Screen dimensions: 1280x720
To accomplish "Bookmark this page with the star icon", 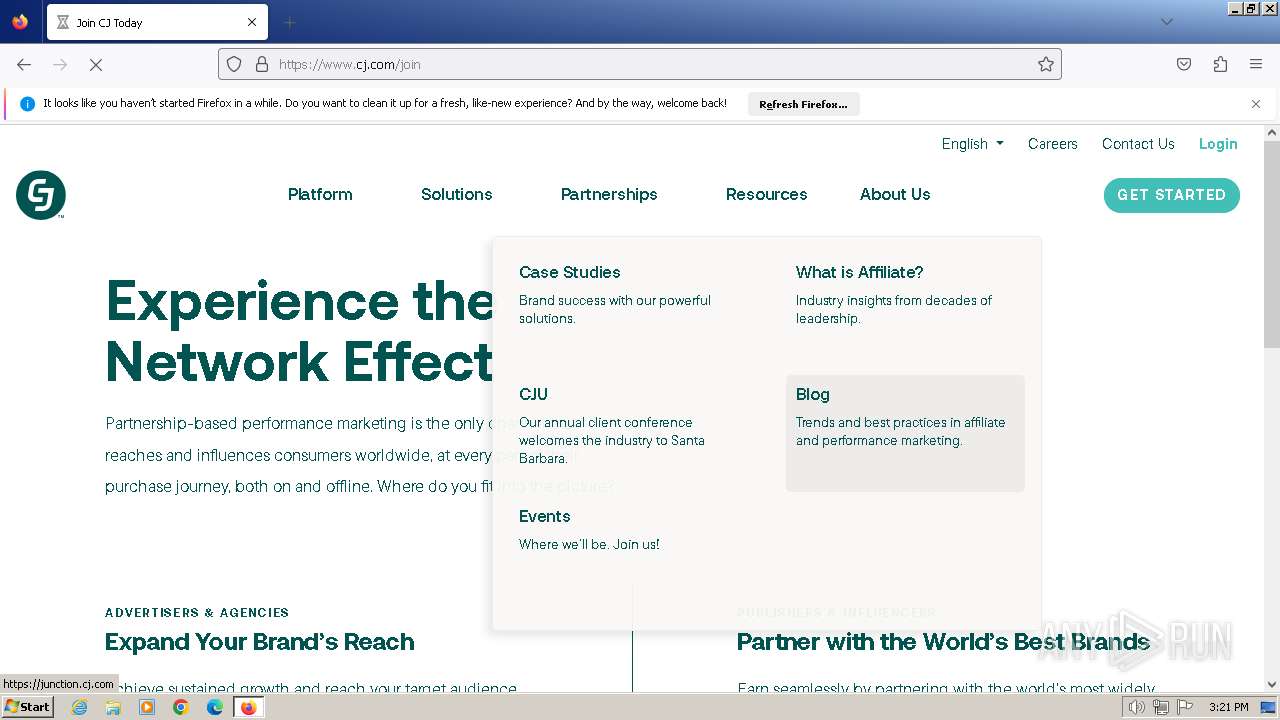I will [x=1046, y=64].
